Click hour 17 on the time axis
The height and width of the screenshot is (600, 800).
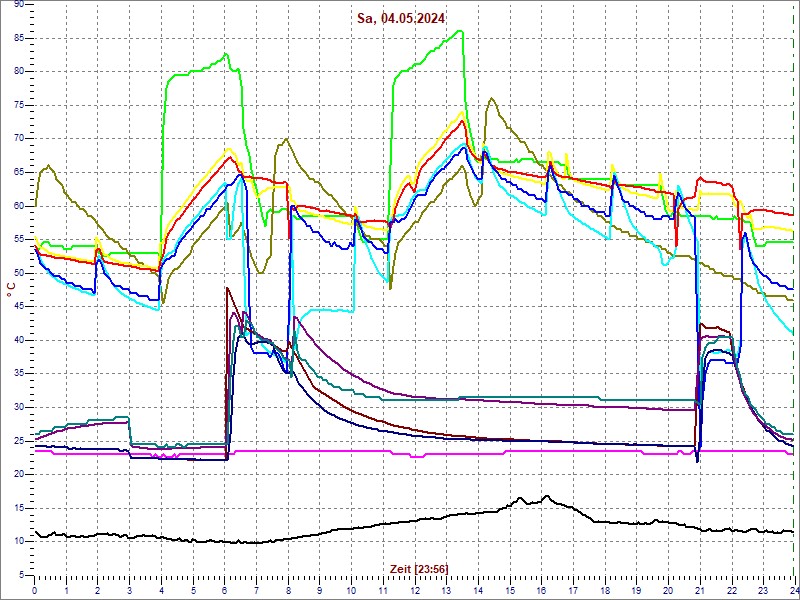[572, 589]
